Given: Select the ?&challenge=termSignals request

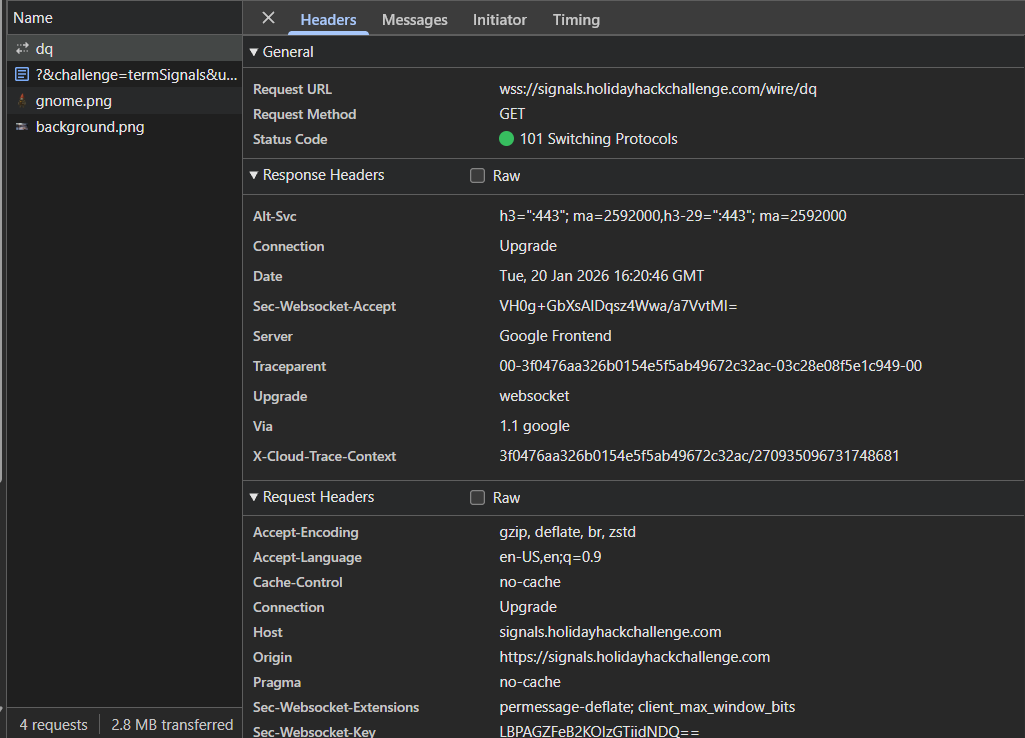Looking at the screenshot, I should (x=124, y=75).
